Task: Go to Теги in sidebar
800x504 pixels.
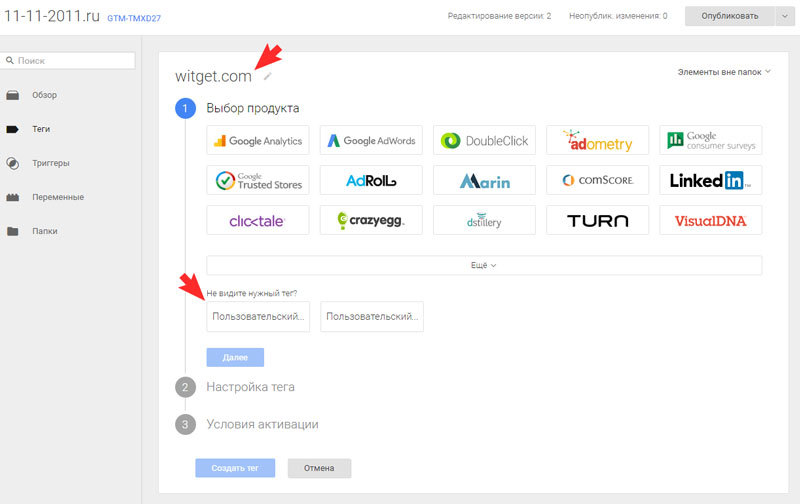Action: pyautogui.click(x=41, y=129)
